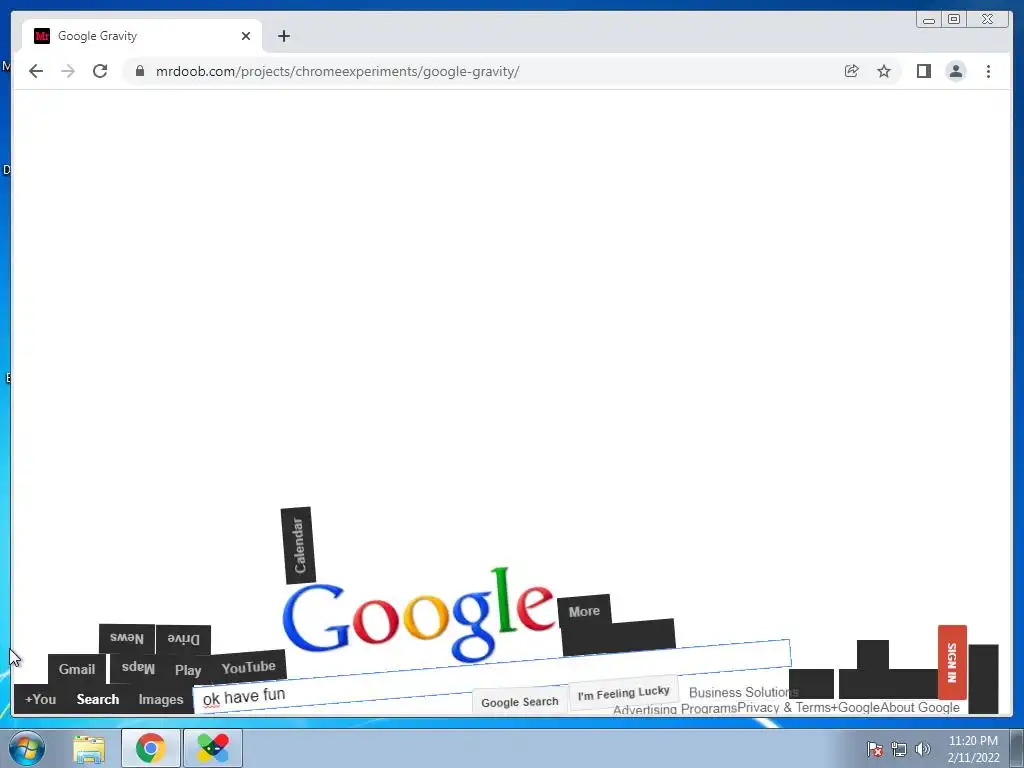Click the Play block
The image size is (1024, 768).
tap(188, 670)
